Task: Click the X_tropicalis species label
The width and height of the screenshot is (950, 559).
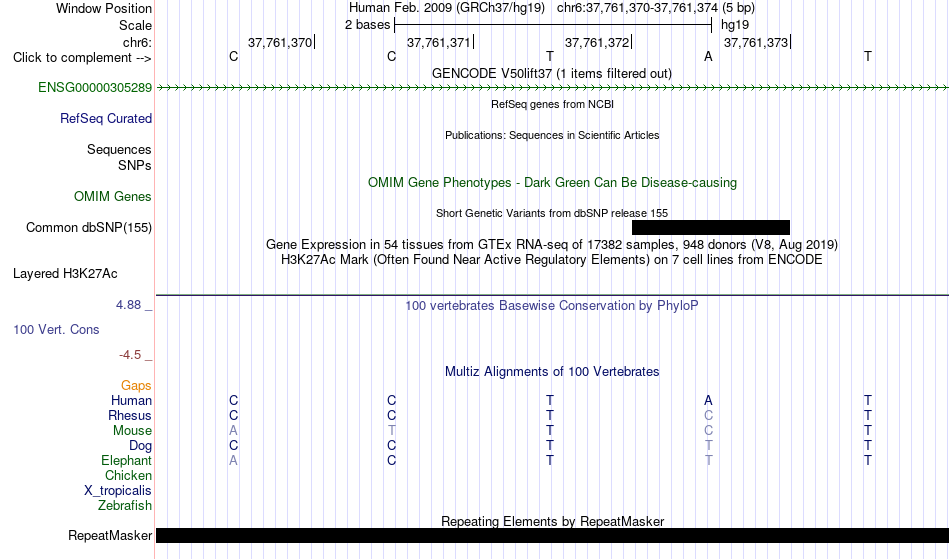Action: point(118,491)
